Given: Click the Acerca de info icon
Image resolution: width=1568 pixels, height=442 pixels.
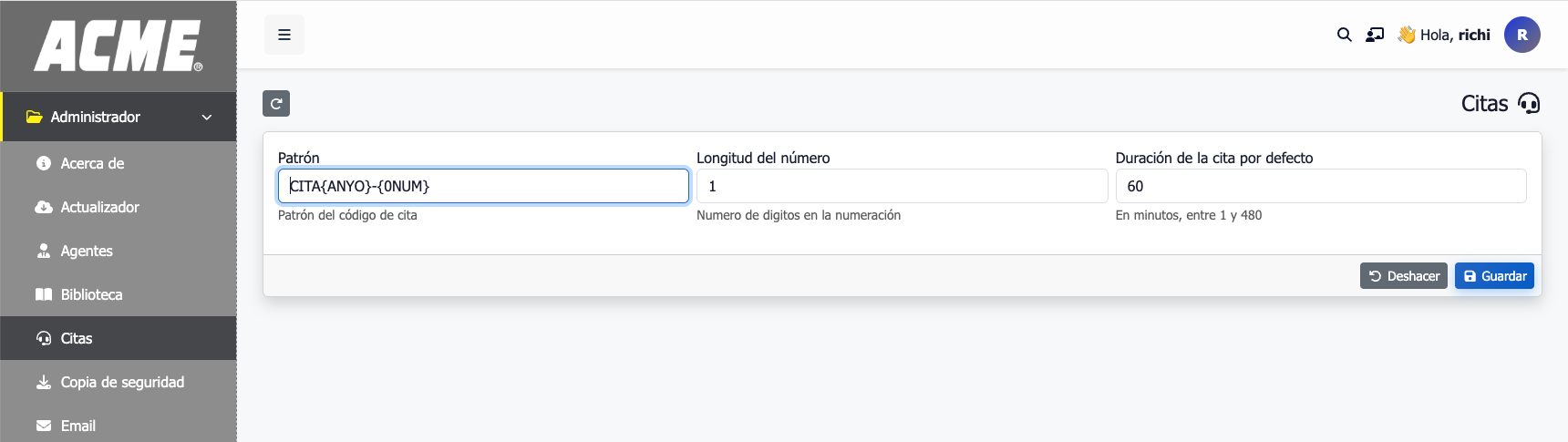Looking at the screenshot, I should point(44,164).
